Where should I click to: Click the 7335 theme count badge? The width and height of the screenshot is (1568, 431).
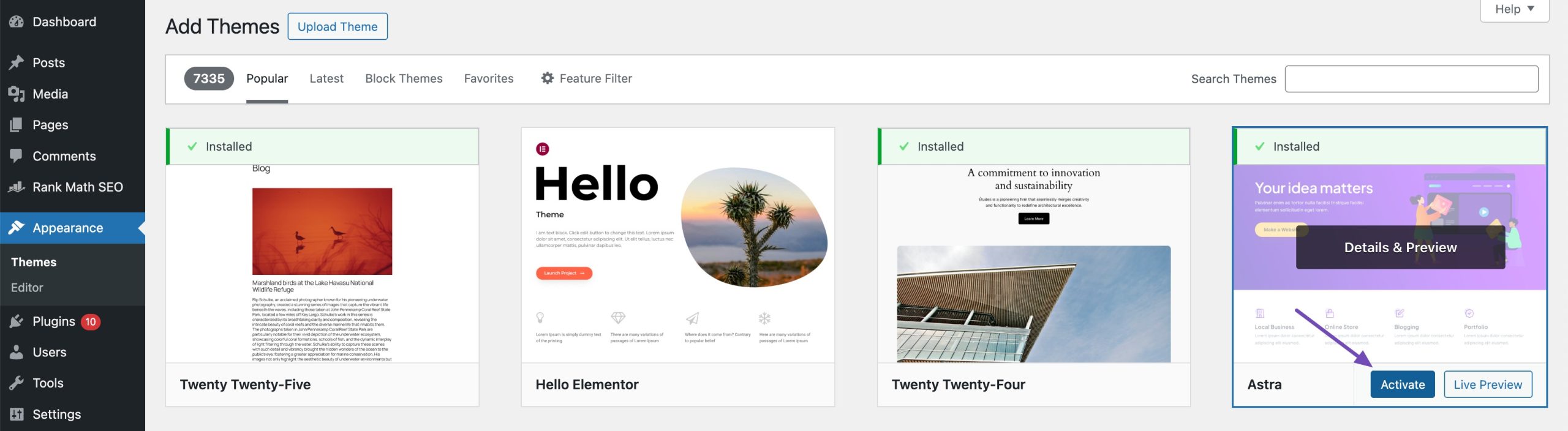pos(209,78)
